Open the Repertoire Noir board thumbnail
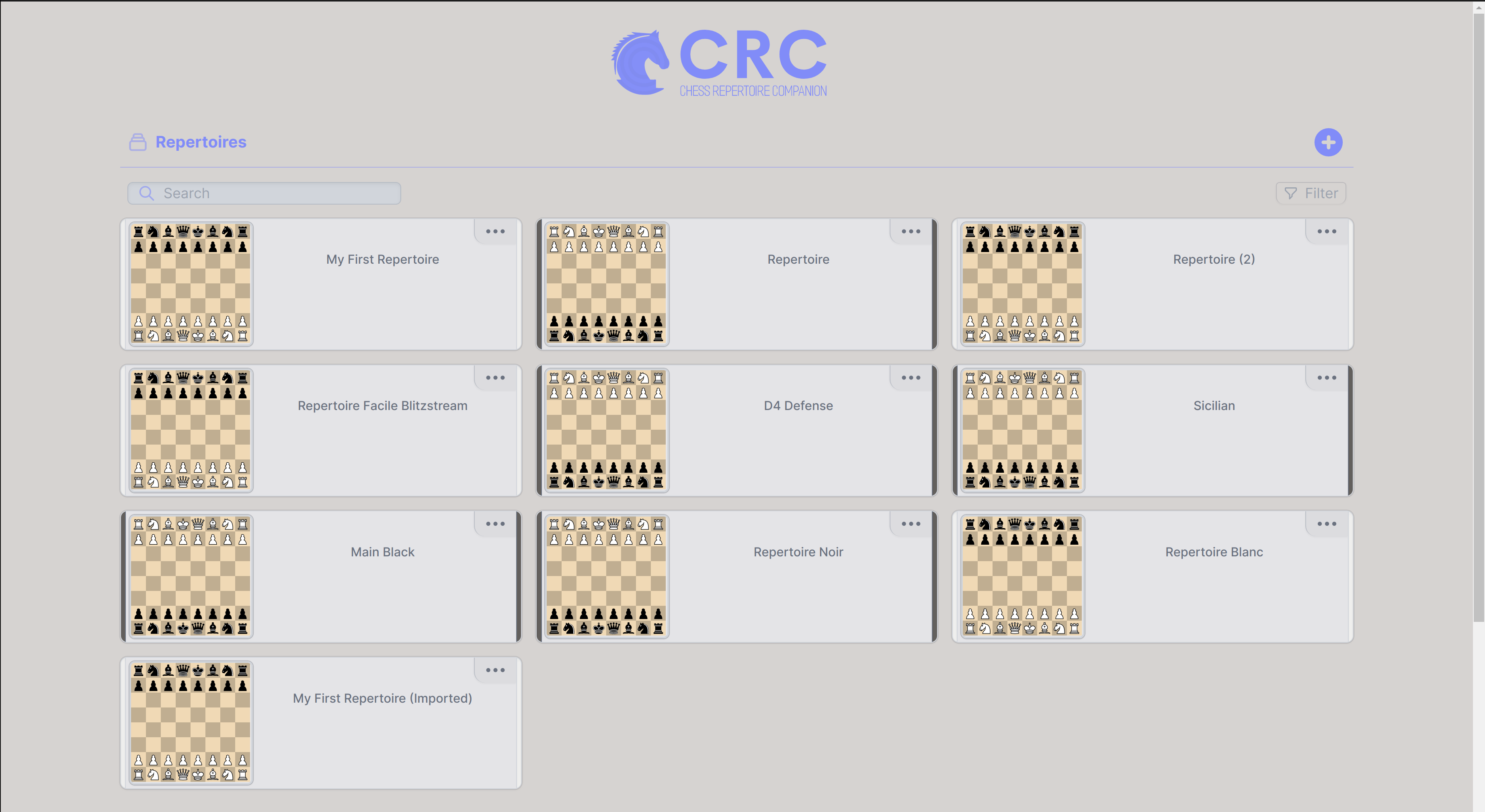Screen dimensions: 1485x812 (607, 577)
